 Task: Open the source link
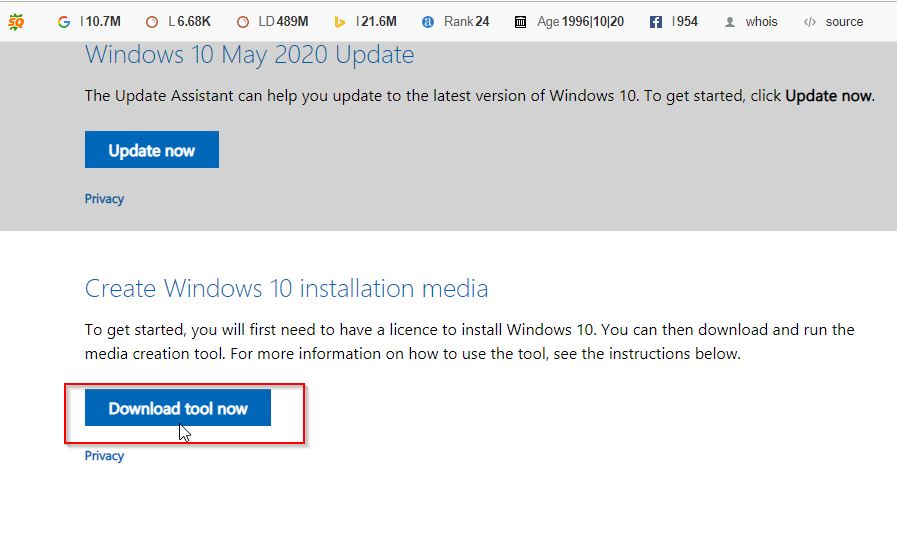[844, 22]
